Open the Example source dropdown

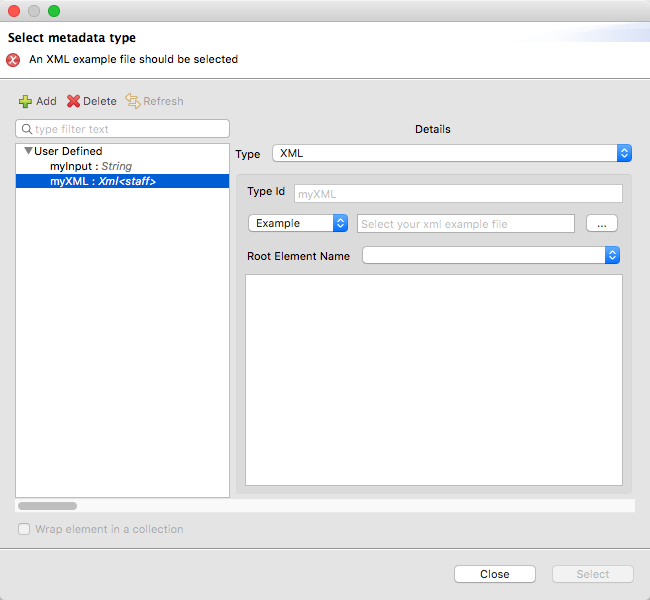(298, 223)
